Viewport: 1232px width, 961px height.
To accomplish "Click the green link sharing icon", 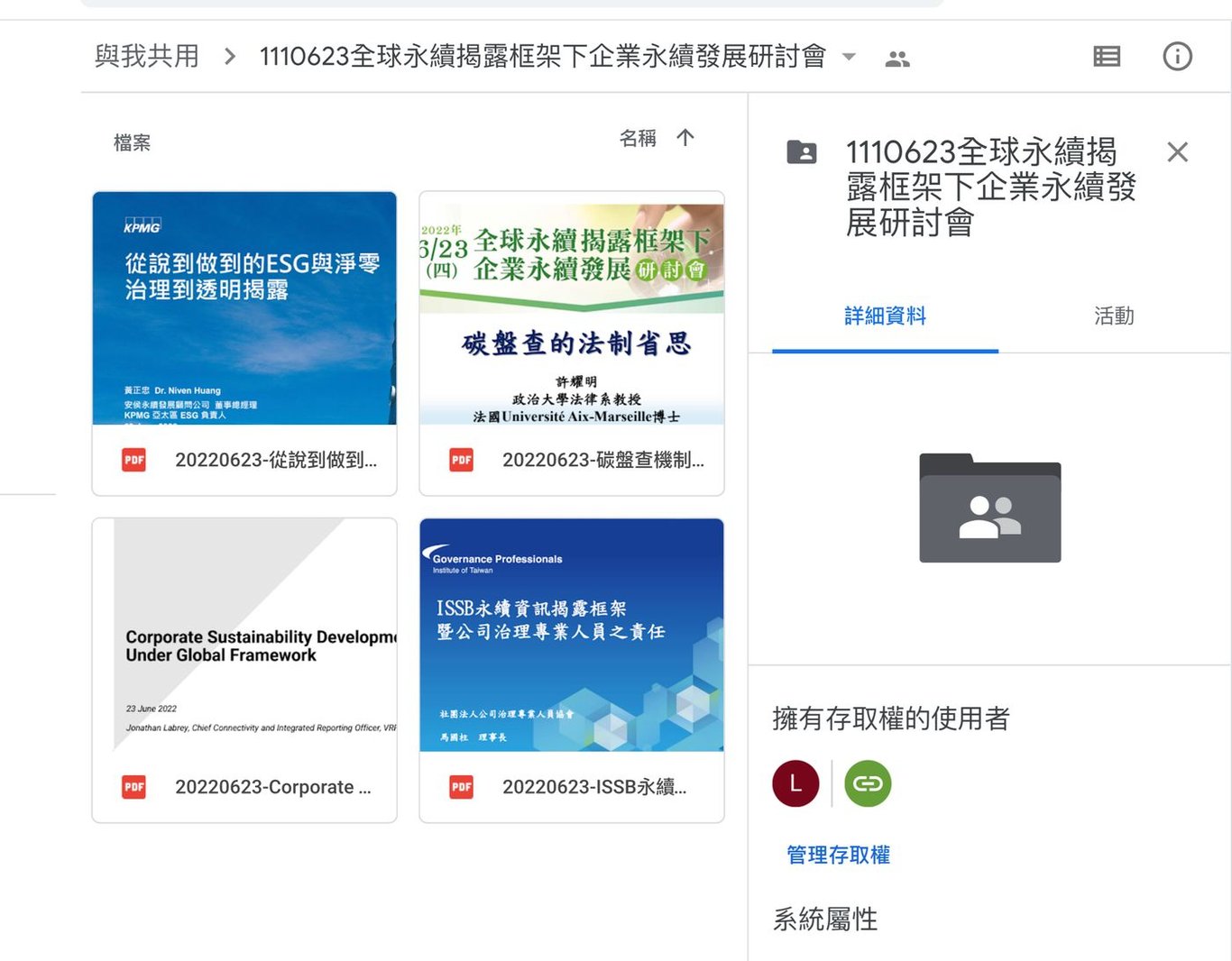I will coord(868,783).
